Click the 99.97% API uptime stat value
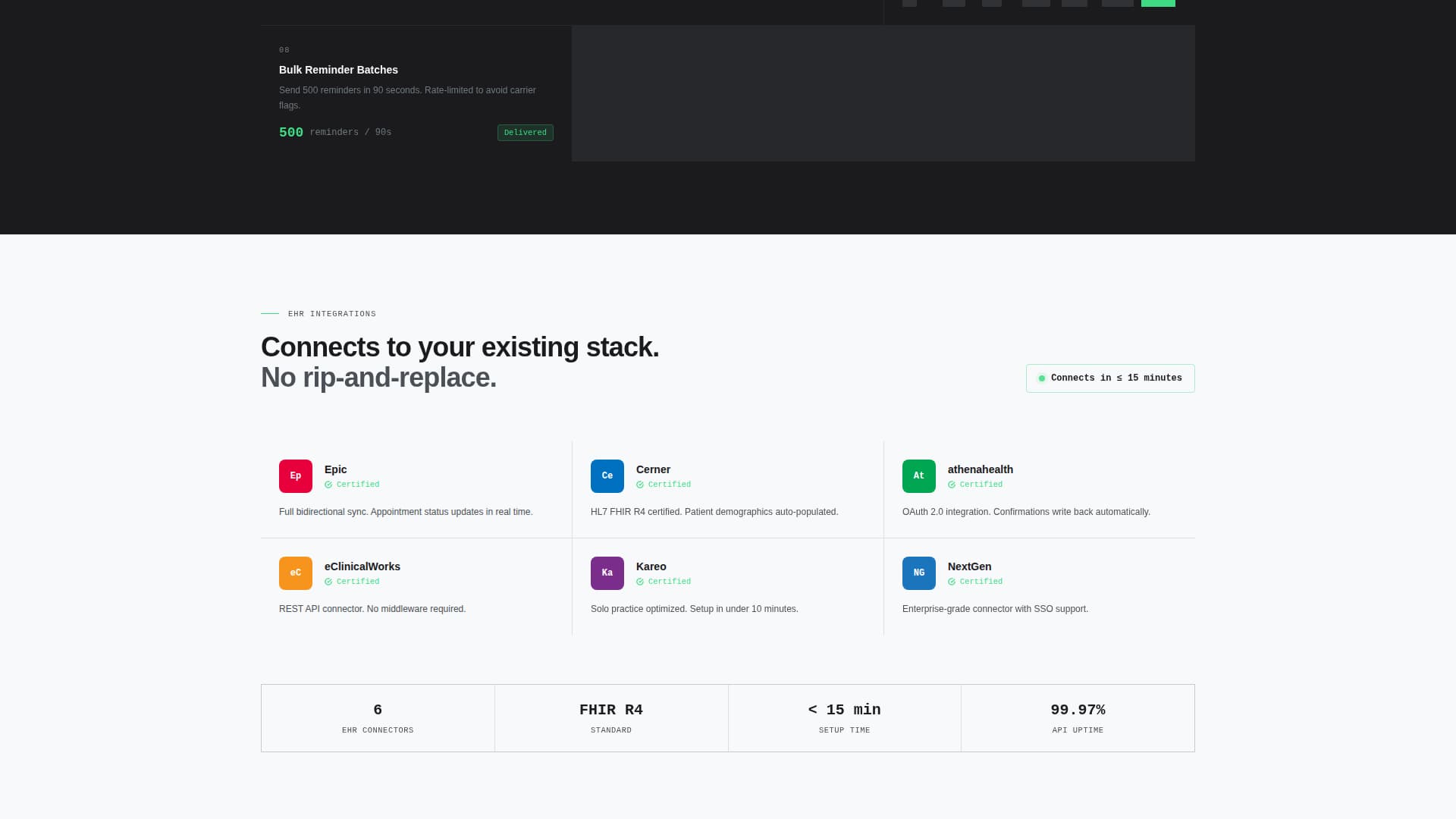Screen dimensions: 1456x819 1078,710
